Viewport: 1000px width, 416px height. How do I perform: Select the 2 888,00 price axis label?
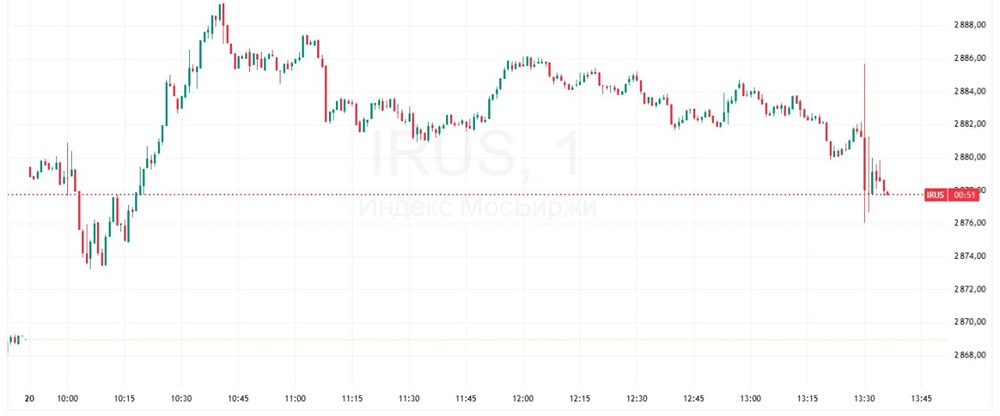[968, 25]
